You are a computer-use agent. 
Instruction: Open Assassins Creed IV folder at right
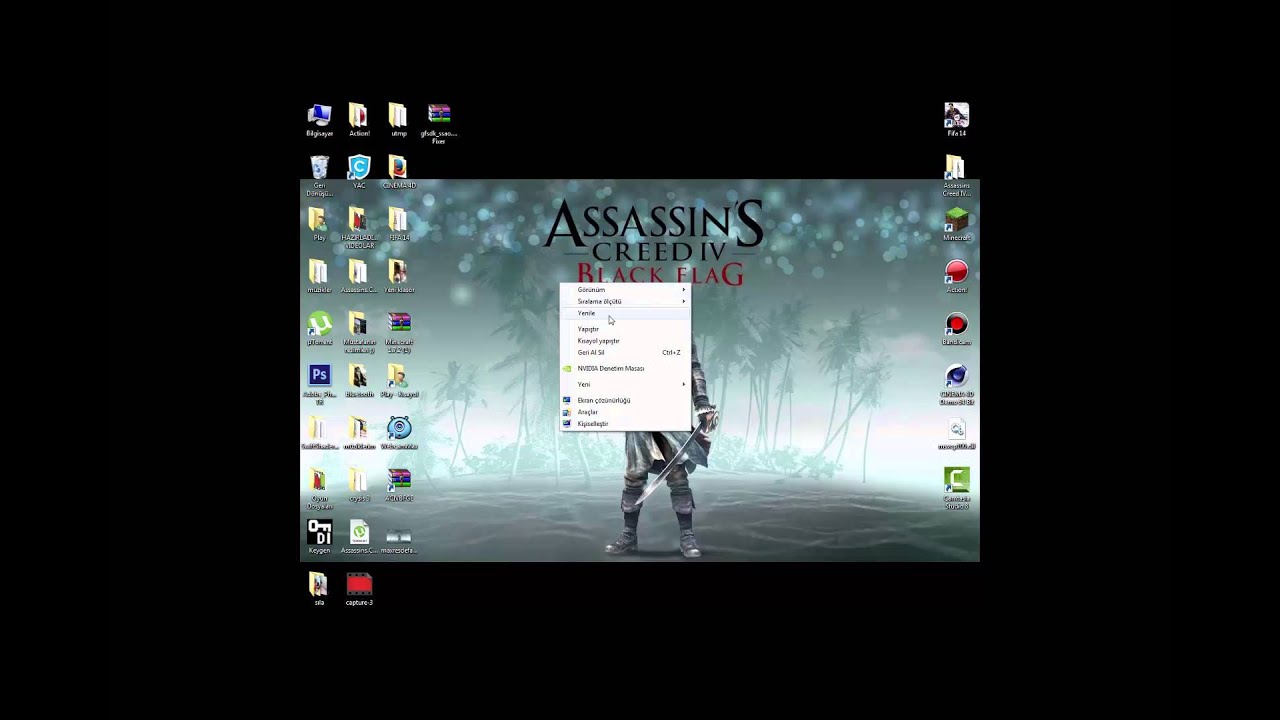pyautogui.click(x=956, y=176)
